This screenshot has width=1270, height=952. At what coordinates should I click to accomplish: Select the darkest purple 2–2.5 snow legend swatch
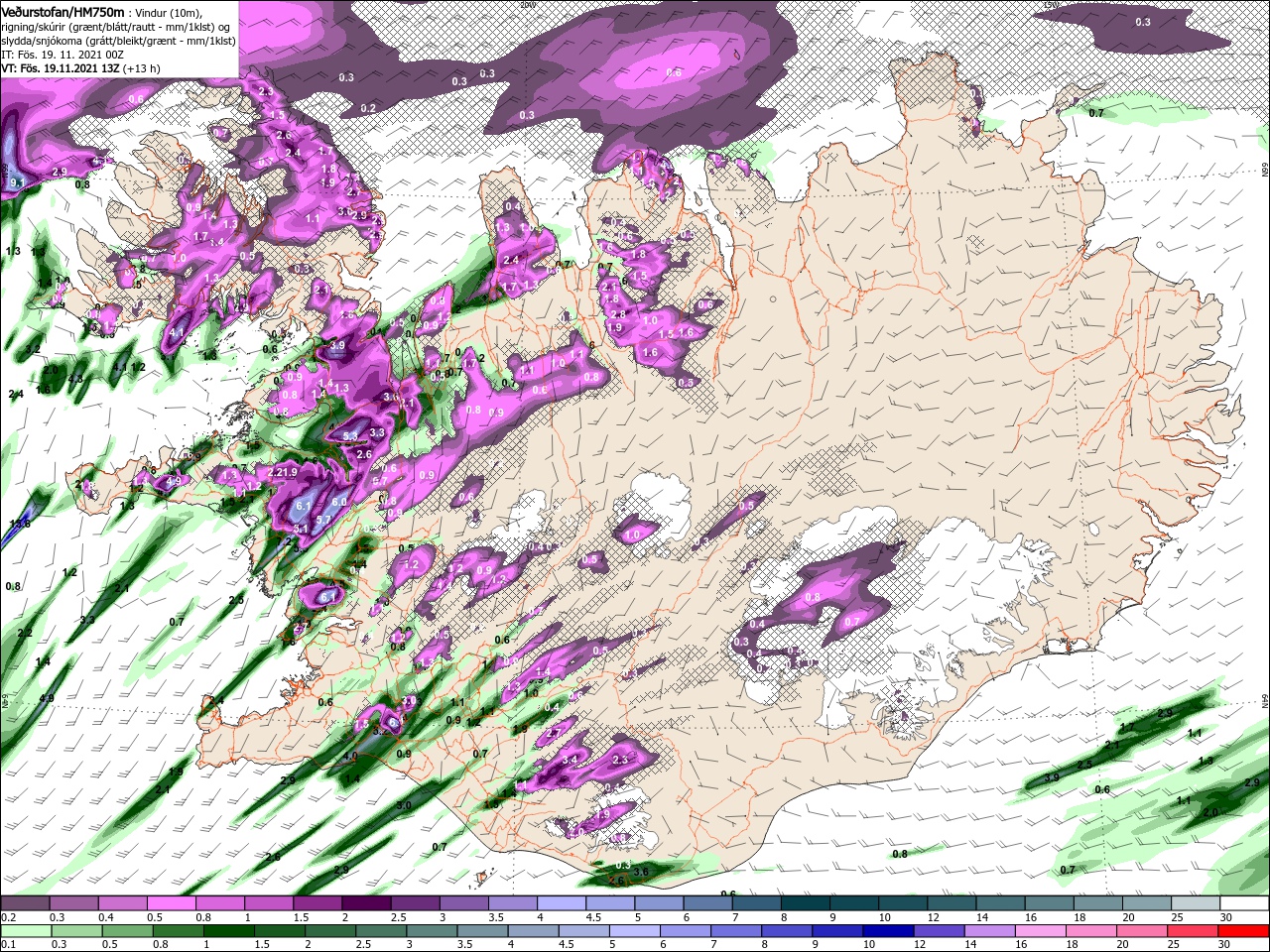point(365,904)
